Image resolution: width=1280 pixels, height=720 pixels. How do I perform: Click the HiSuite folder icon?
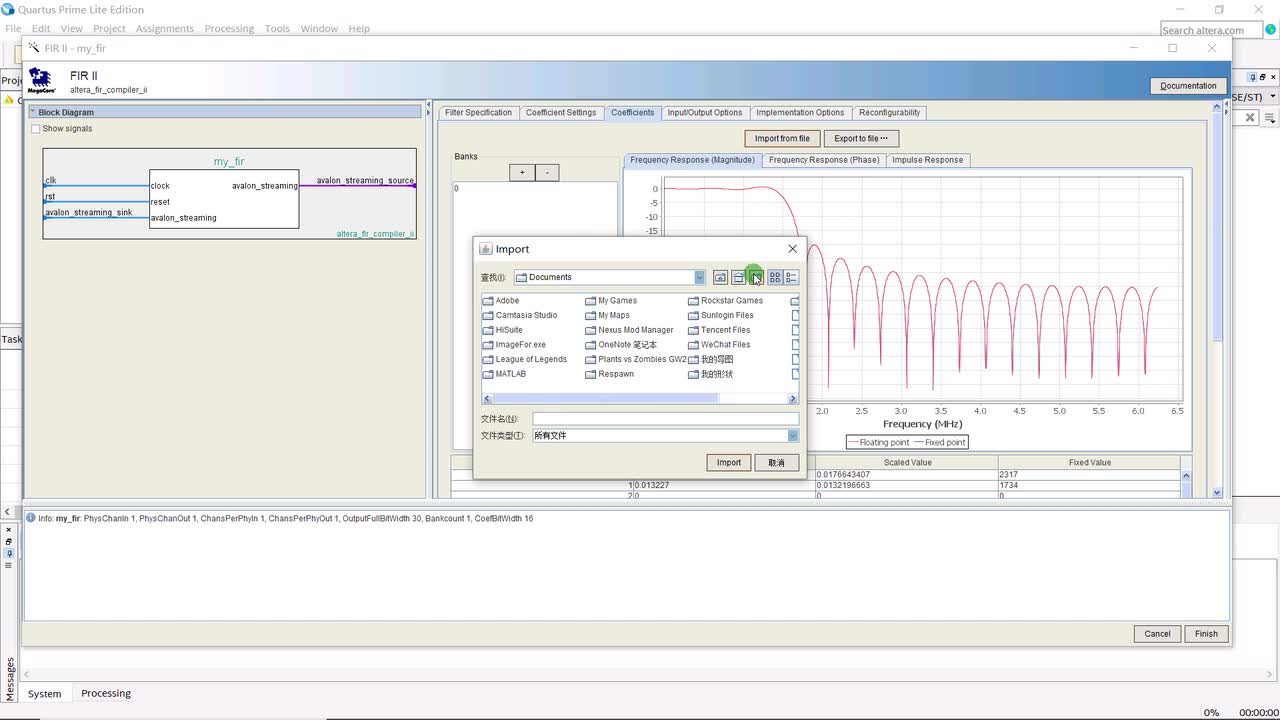[488, 330]
